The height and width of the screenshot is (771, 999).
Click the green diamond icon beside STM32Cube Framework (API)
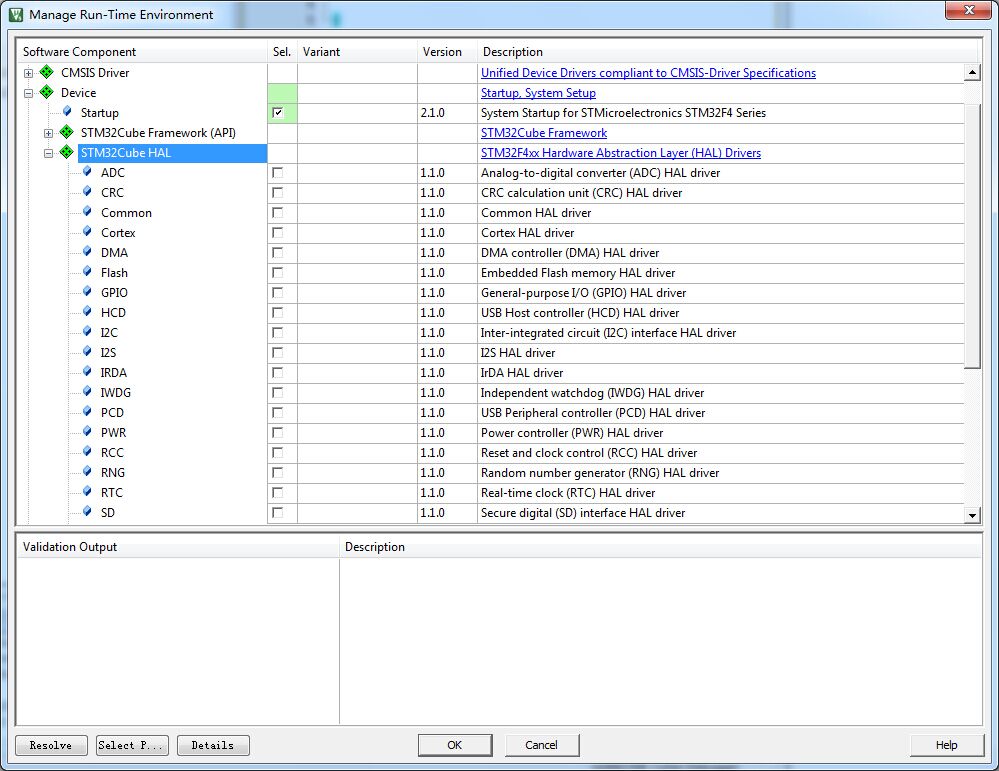click(66, 132)
